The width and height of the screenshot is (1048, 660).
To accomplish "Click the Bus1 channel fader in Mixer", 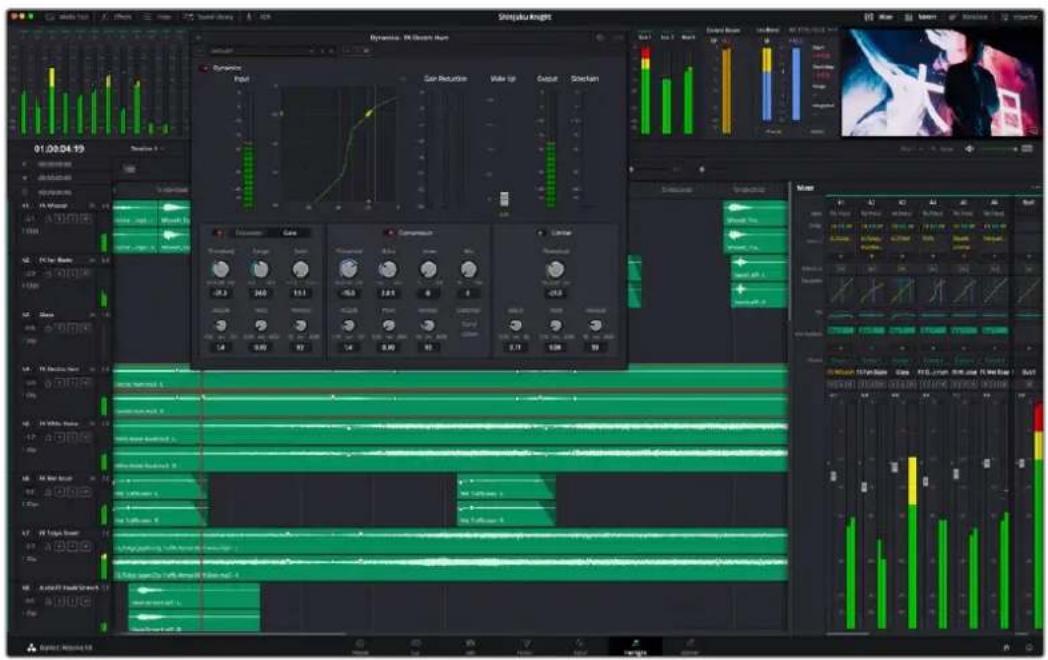I will [x=1021, y=463].
